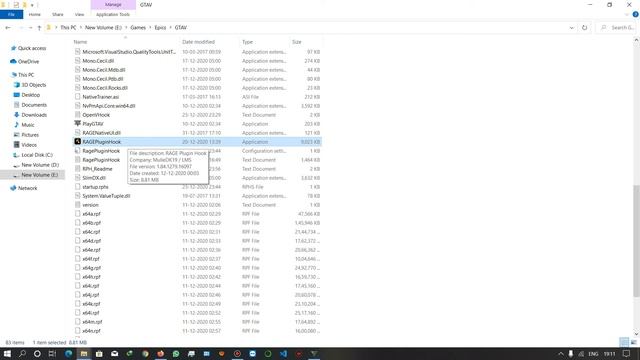Viewport: 640px width, 360px height.
Task: Open Task View on taskbar
Action: pos(52,353)
